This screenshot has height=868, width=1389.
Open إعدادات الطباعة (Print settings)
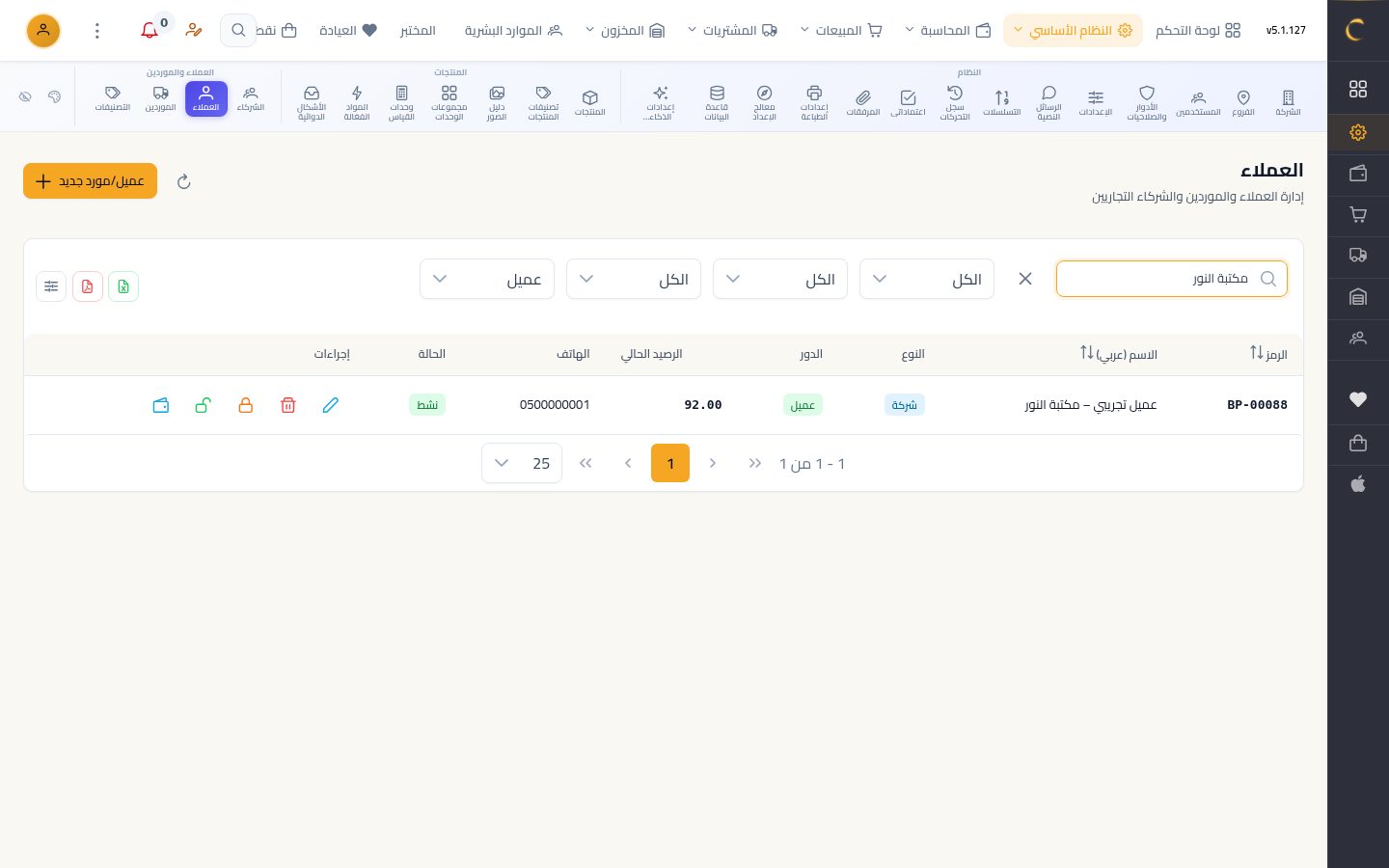pyautogui.click(x=814, y=103)
